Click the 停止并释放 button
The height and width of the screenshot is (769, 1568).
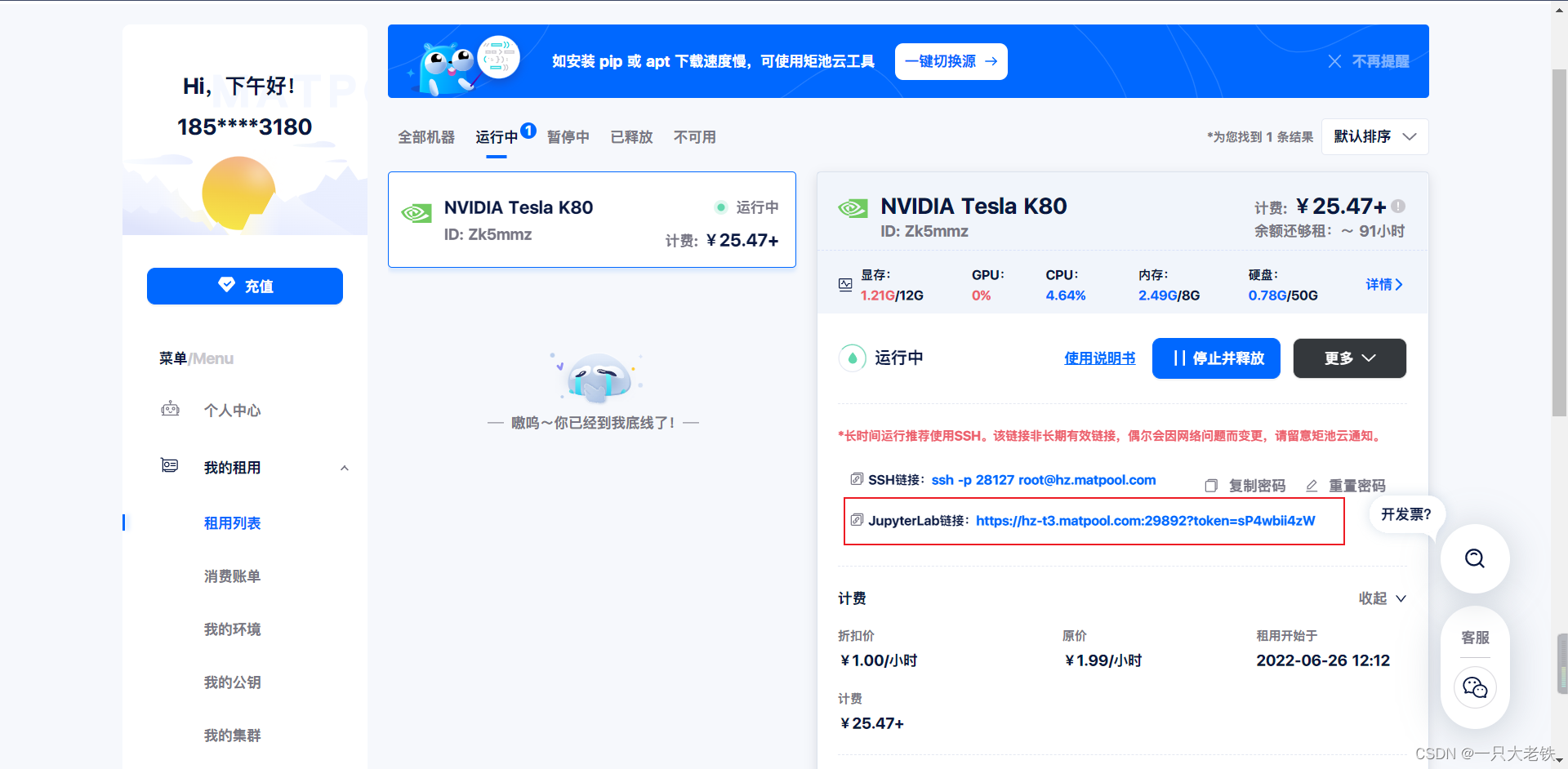(x=1216, y=358)
